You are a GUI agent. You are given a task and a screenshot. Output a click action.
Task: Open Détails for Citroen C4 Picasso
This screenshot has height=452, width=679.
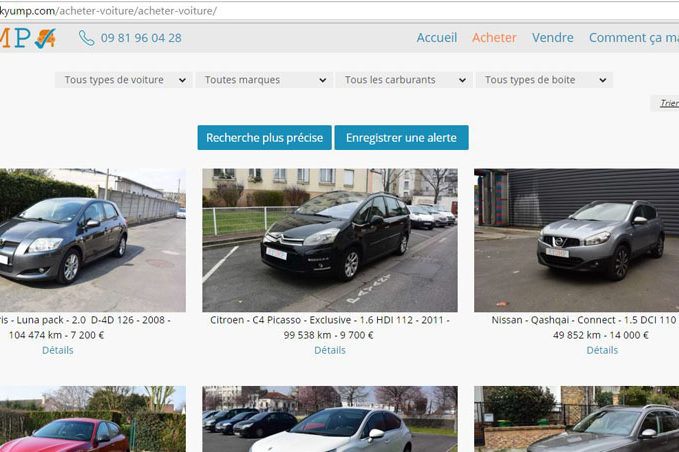coord(330,350)
